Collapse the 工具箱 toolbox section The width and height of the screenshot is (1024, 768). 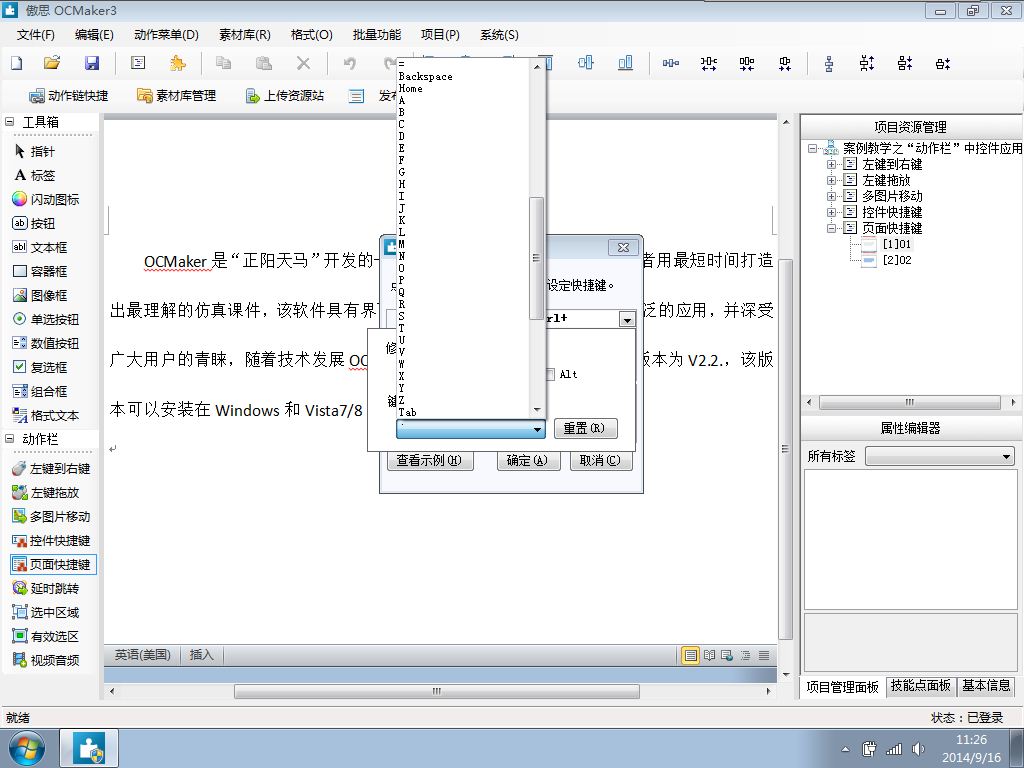(x=10, y=121)
